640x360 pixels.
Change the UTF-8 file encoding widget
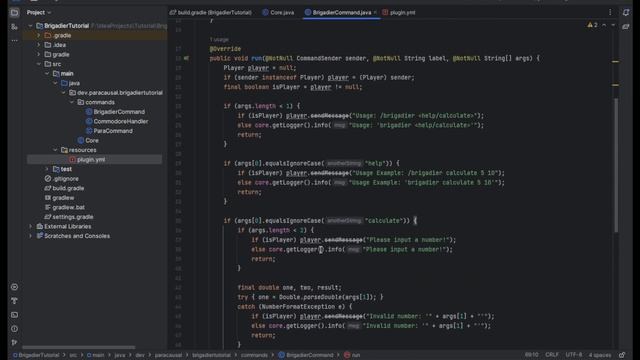click(574, 355)
